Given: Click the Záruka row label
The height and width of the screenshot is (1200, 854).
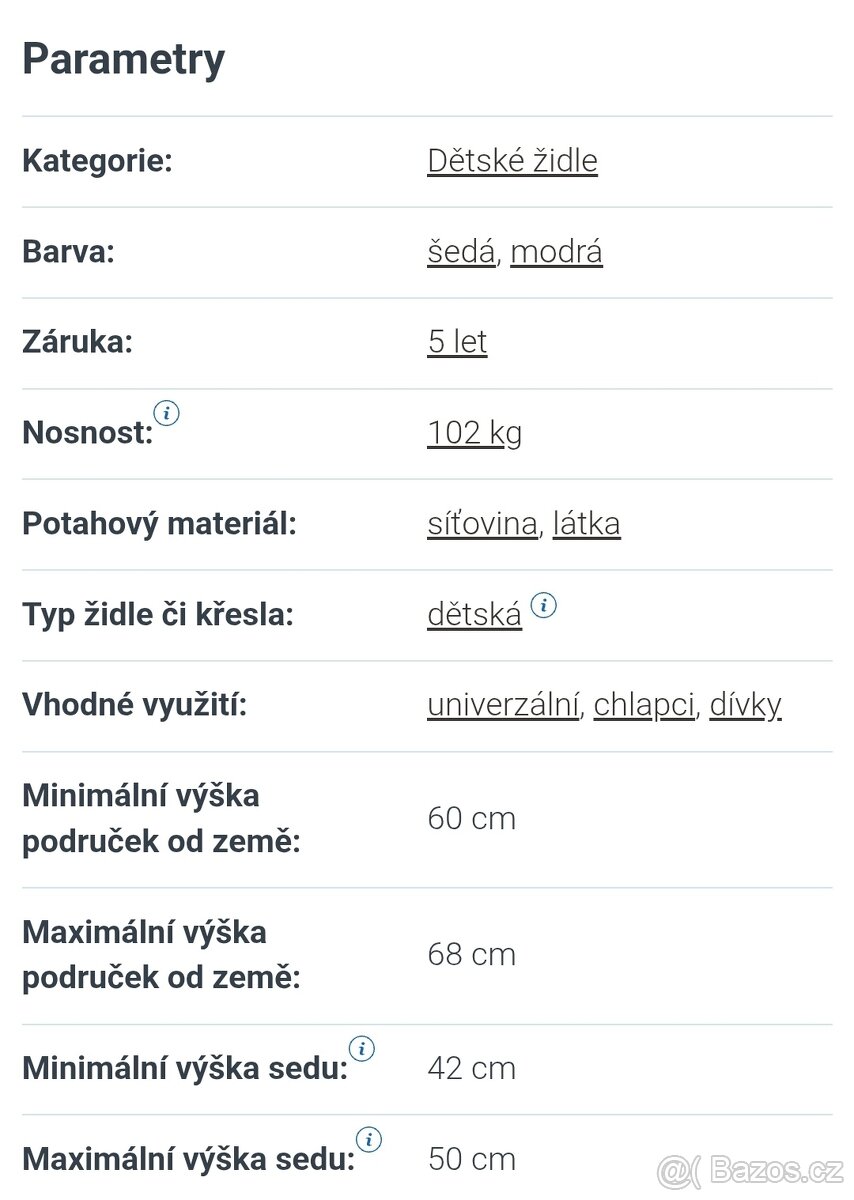Looking at the screenshot, I should [77, 342].
